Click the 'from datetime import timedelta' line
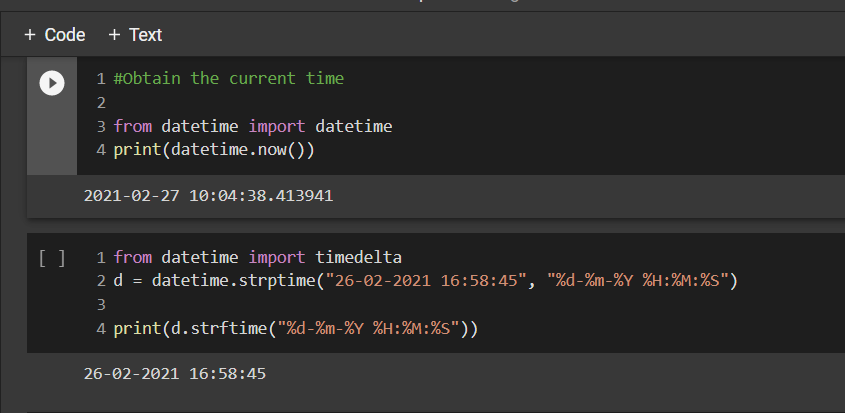This screenshot has width=845, height=413. (x=258, y=258)
